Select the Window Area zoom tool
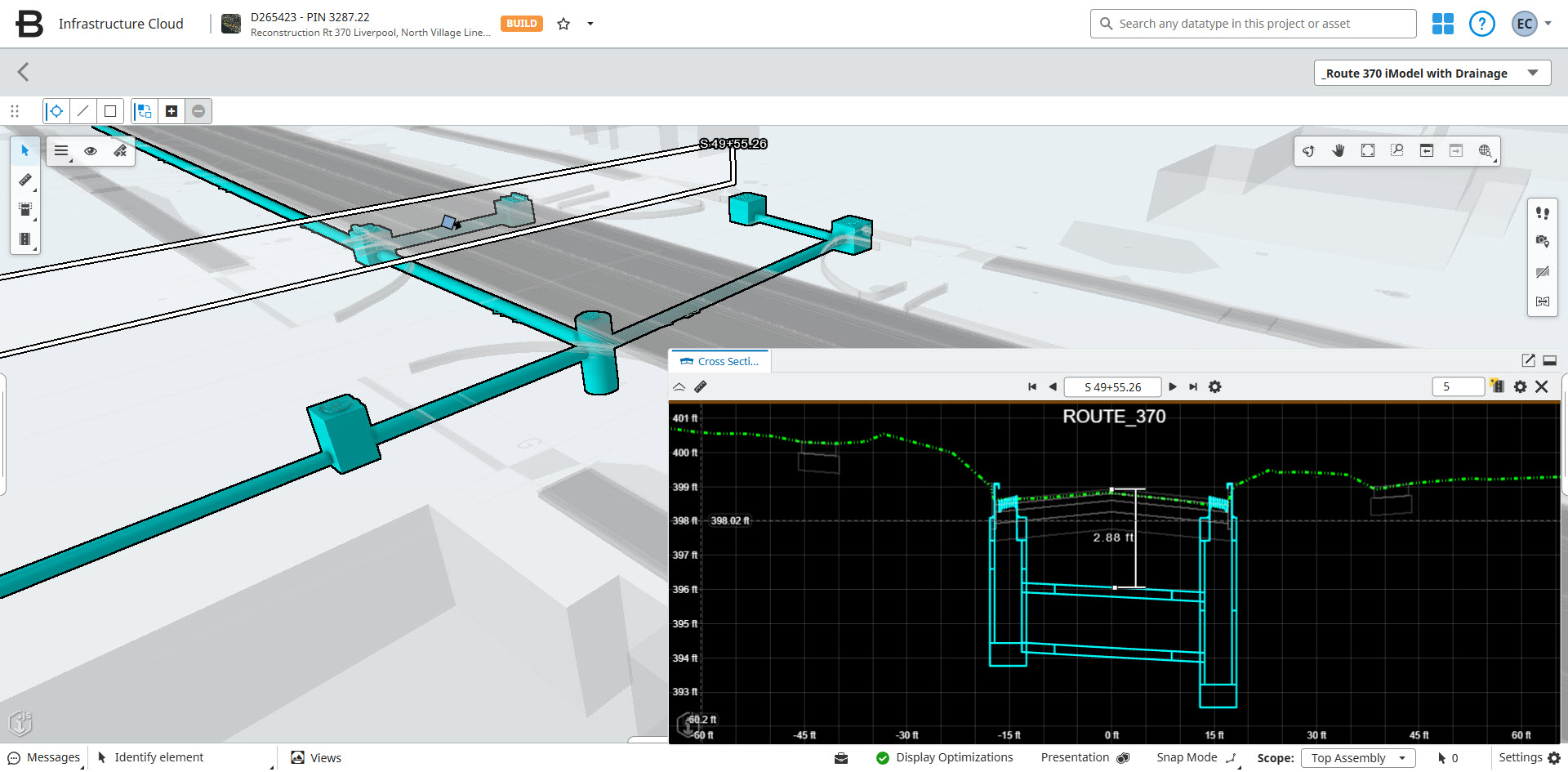Viewport: 1568px width, 772px height. pos(1396,151)
